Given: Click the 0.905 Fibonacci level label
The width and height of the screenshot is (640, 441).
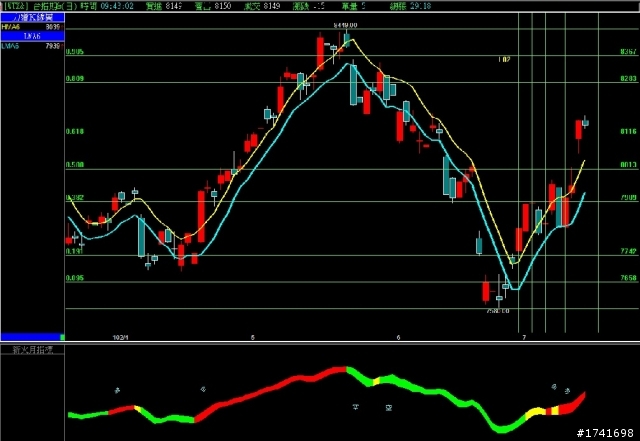Looking at the screenshot, I should click(75, 52).
